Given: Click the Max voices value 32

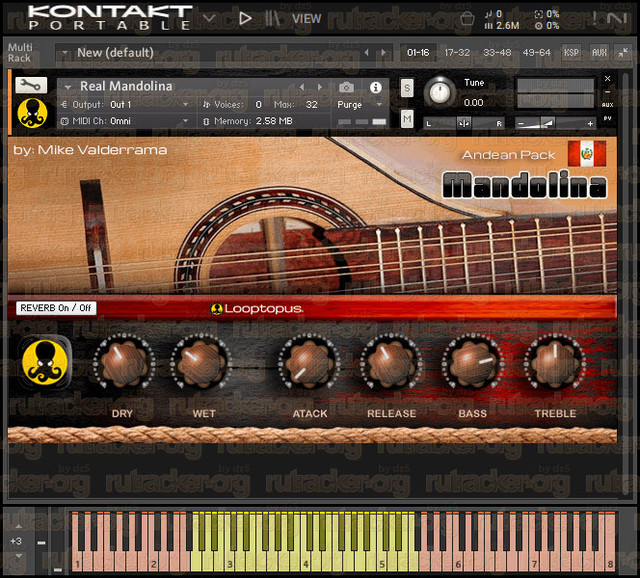Looking at the screenshot, I should tap(311, 105).
